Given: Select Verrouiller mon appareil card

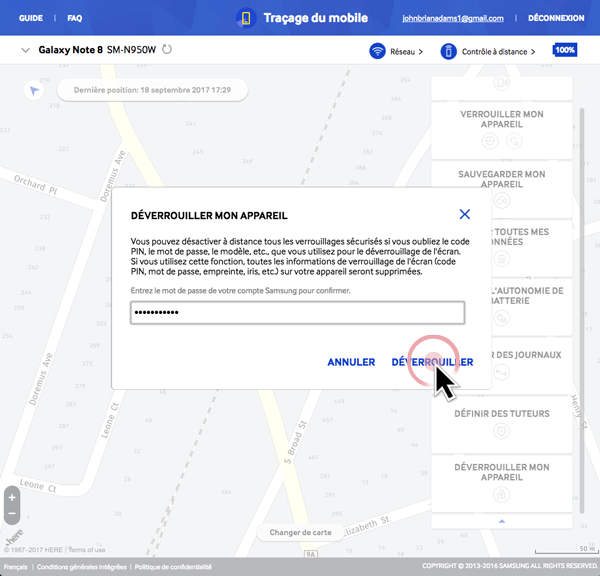Looking at the screenshot, I should (x=502, y=131).
